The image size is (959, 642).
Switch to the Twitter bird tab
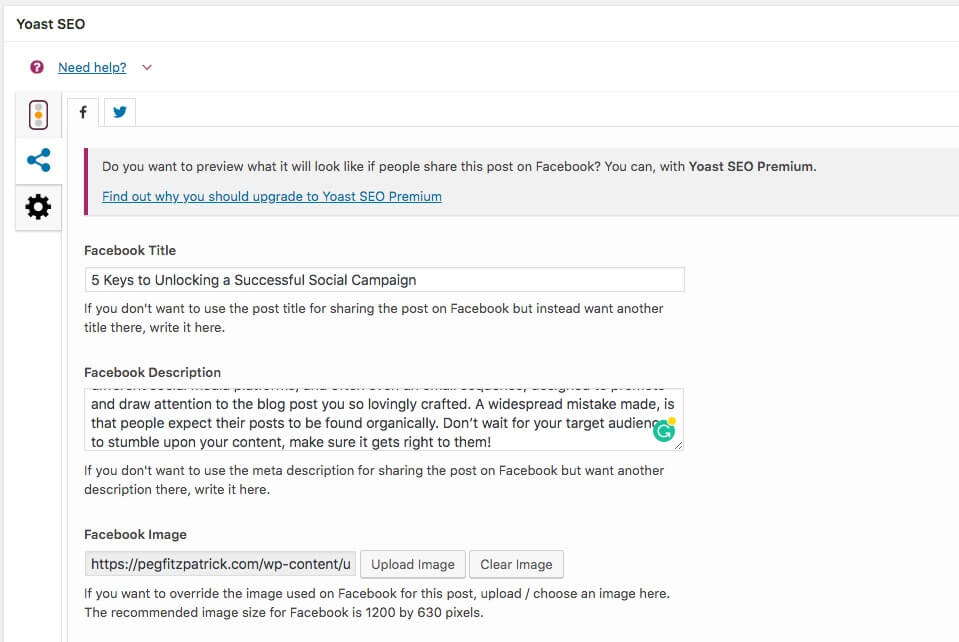coord(120,112)
